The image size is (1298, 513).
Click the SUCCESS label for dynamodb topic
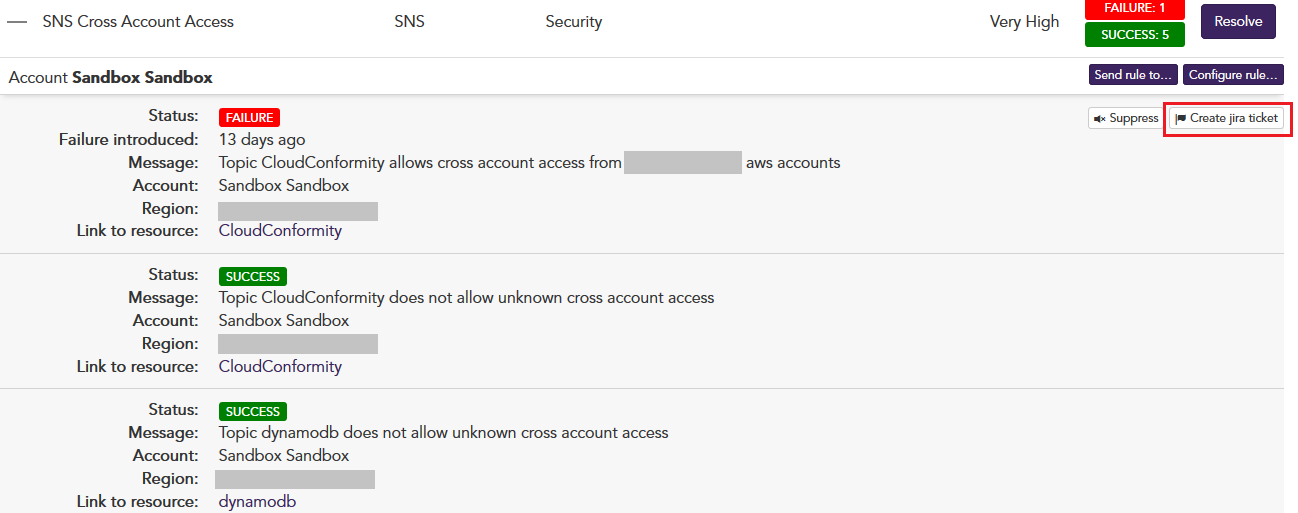pyautogui.click(x=253, y=411)
